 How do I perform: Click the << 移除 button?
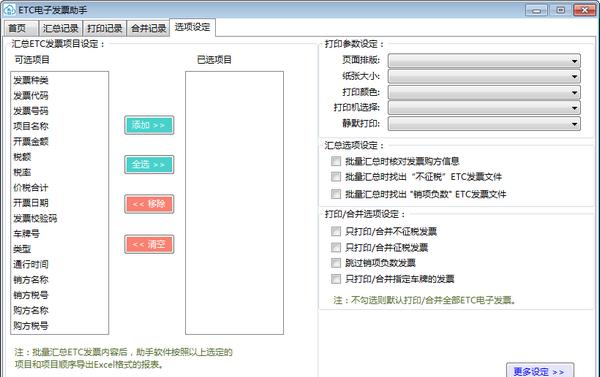click(149, 204)
